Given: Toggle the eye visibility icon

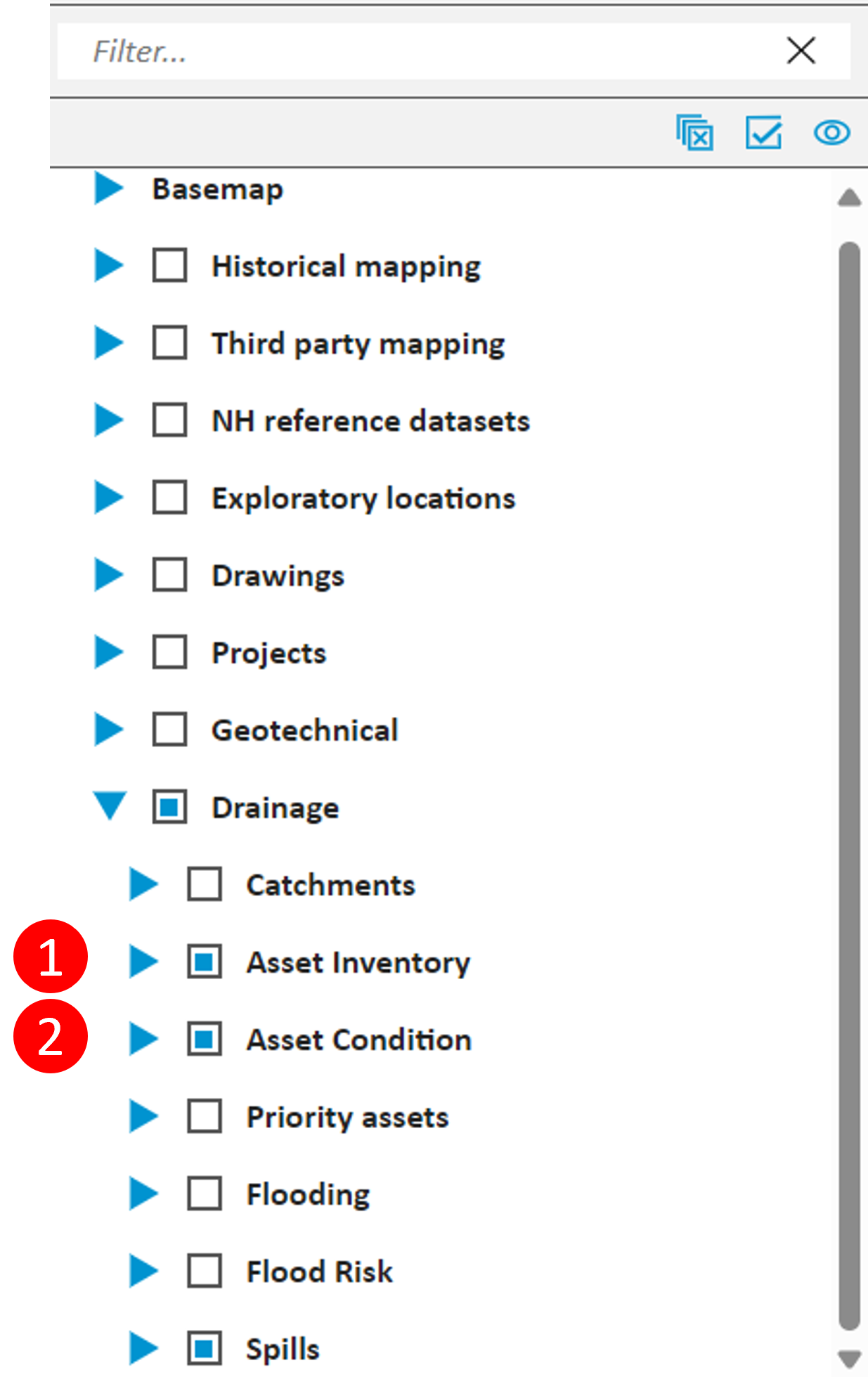Looking at the screenshot, I should (831, 132).
